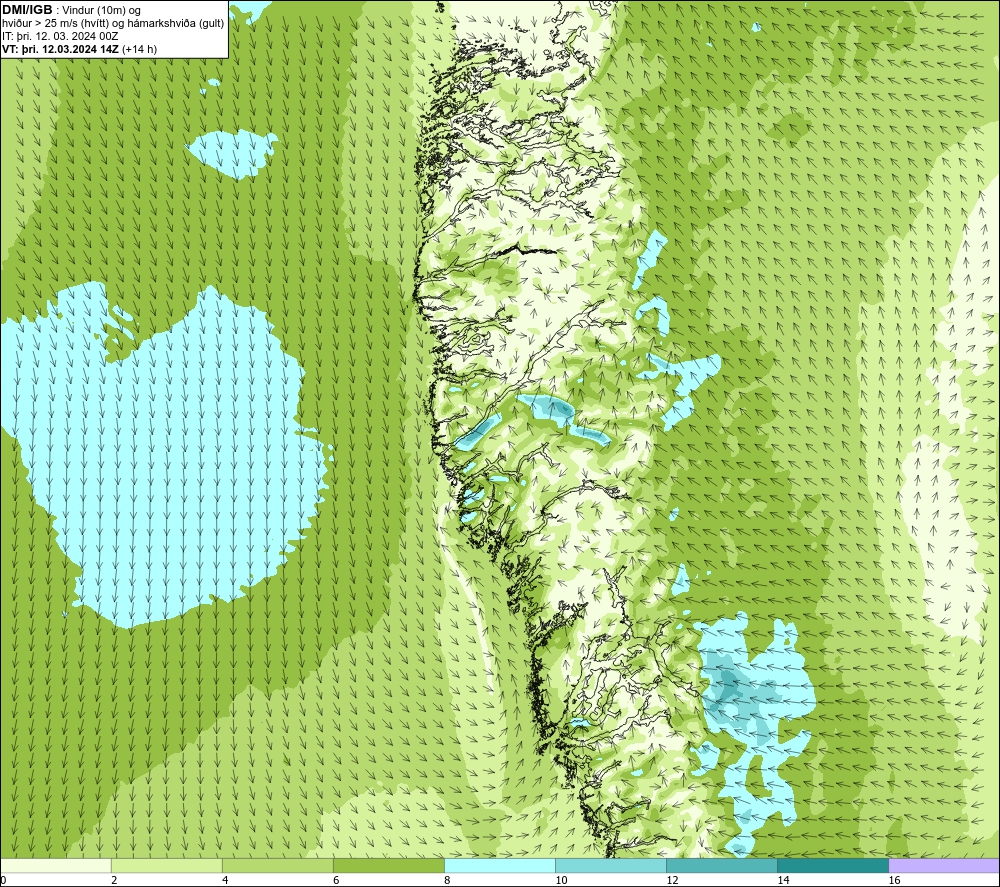Click the "Vindur (10m) og" text

click(101, 10)
